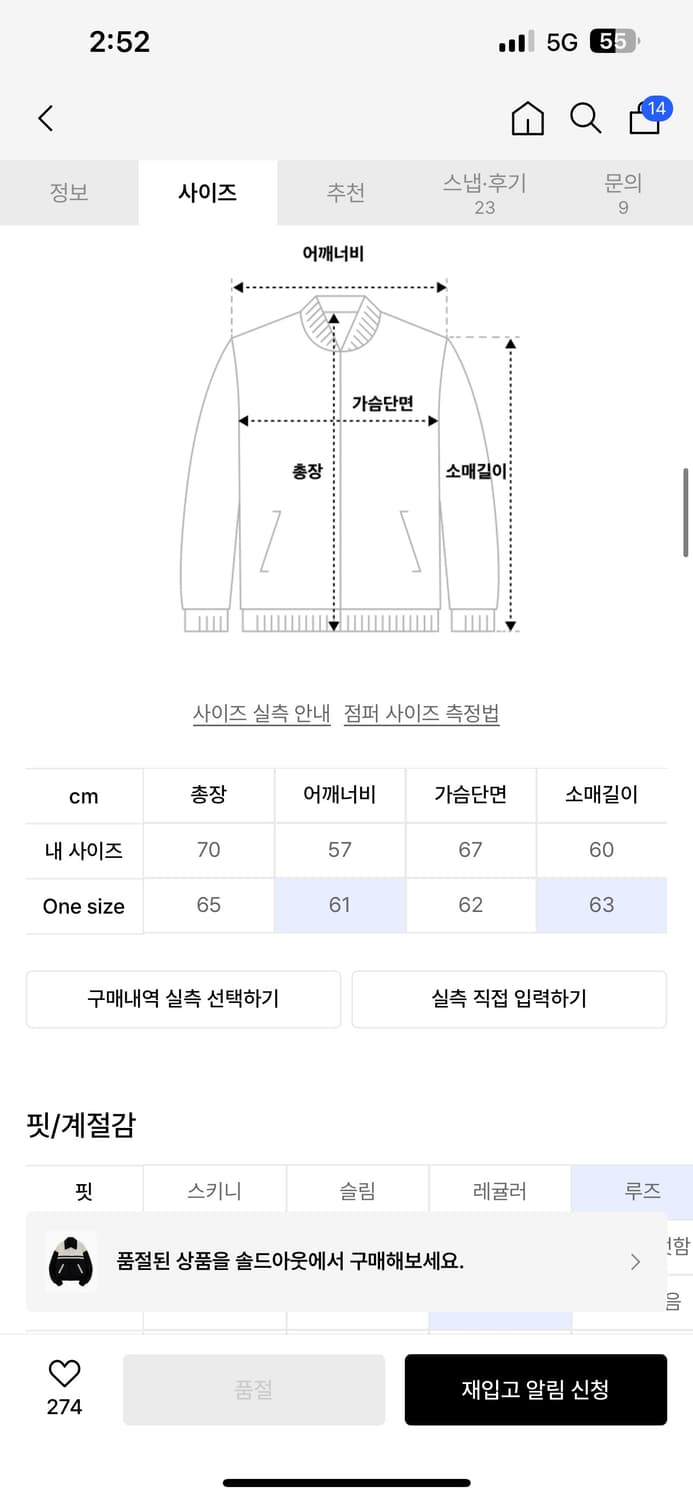Viewport: 693px width, 1500px height.
Task: Expand the sold-out banner via chevron
Action: pyautogui.click(x=634, y=1262)
